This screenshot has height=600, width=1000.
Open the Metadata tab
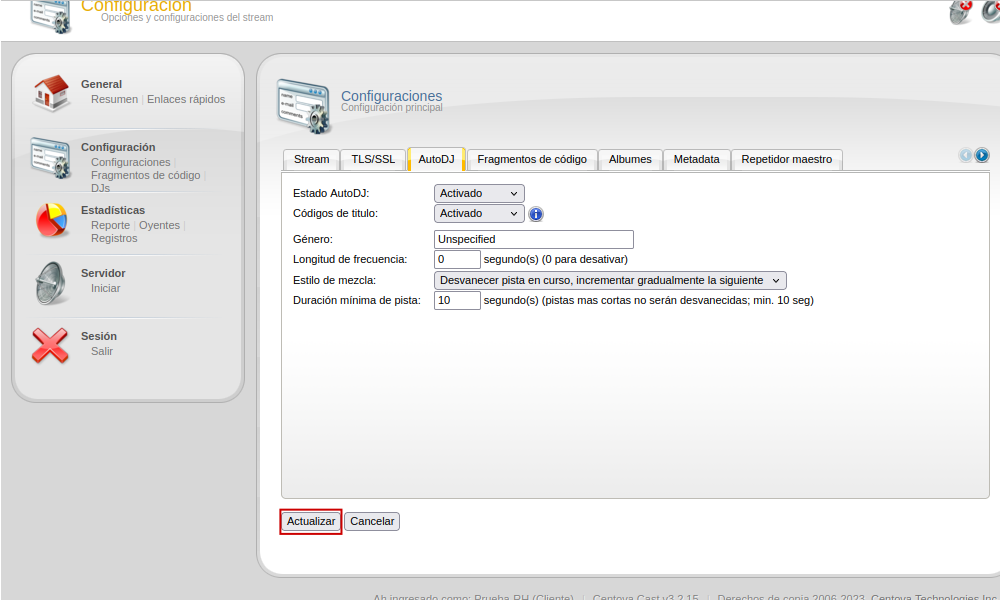click(696, 160)
